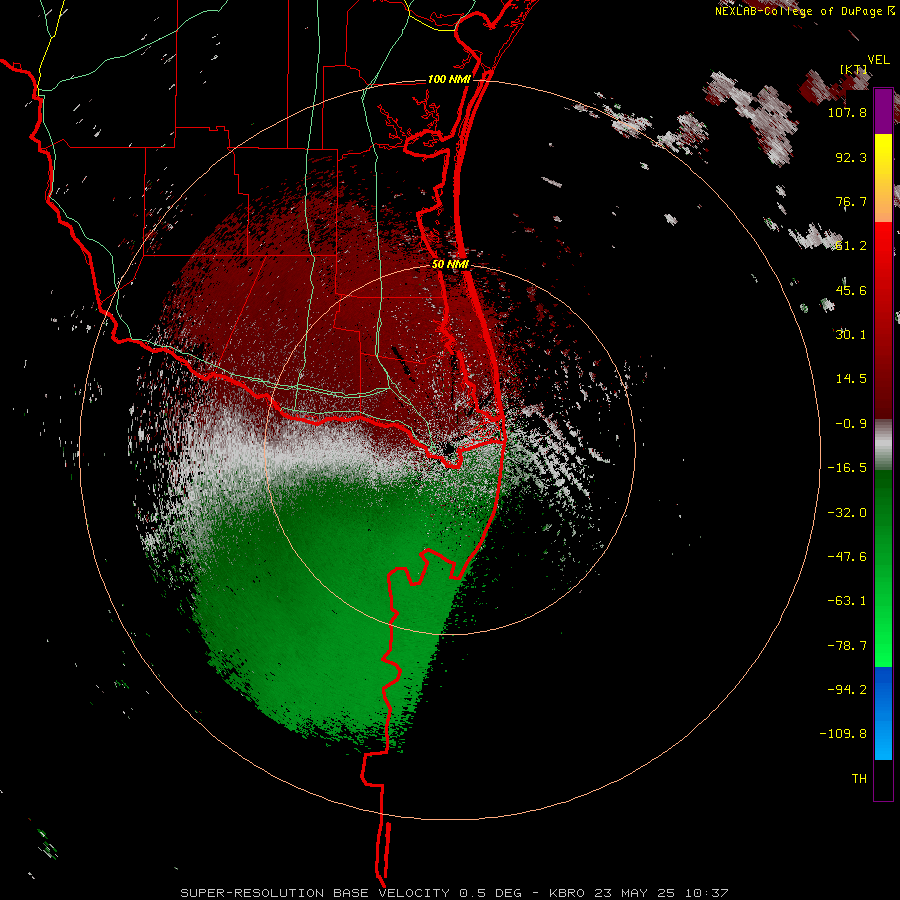Click the 45.6 velocity scale value
The image size is (900, 900).
click(x=851, y=290)
